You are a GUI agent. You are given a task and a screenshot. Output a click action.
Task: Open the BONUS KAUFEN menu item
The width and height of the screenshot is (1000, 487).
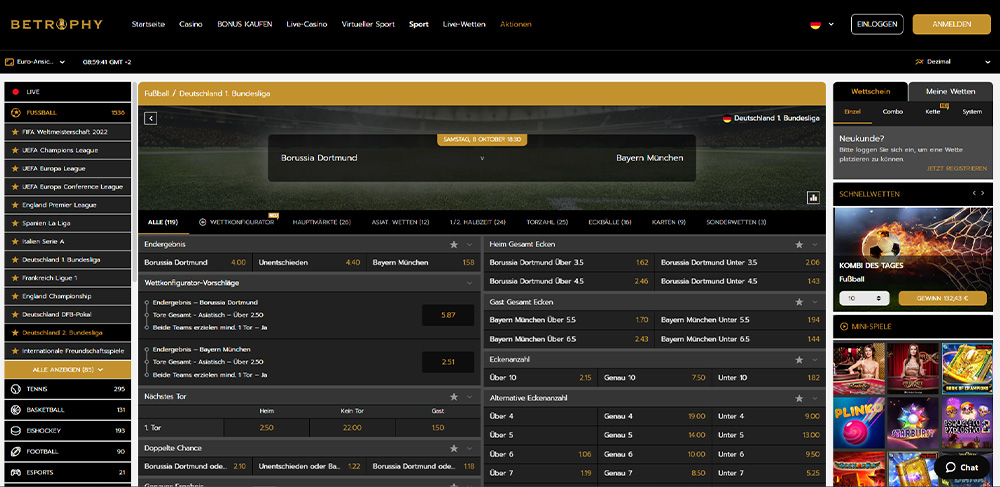click(245, 24)
